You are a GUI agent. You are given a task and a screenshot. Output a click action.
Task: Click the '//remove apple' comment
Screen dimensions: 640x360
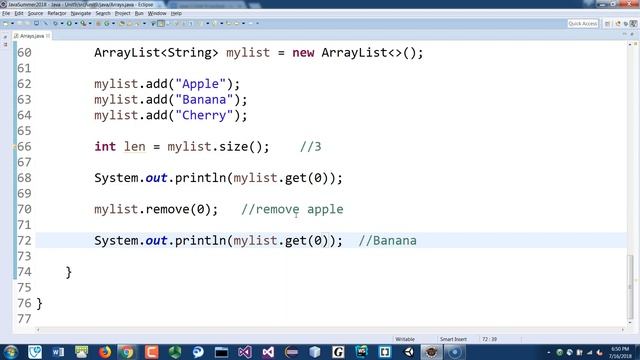pyautogui.click(x=292, y=209)
